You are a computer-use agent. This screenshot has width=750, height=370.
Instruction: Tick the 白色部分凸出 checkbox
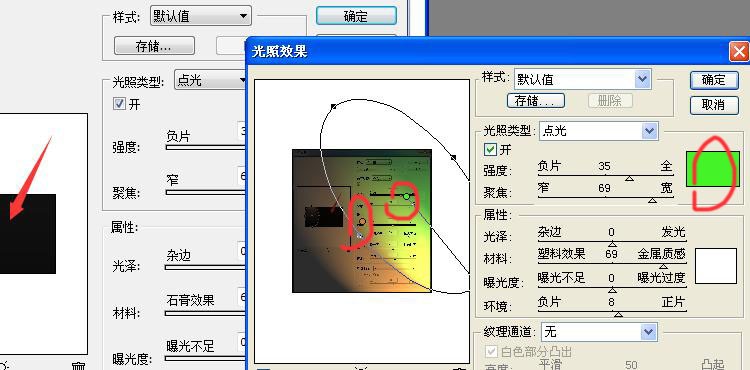point(490,352)
